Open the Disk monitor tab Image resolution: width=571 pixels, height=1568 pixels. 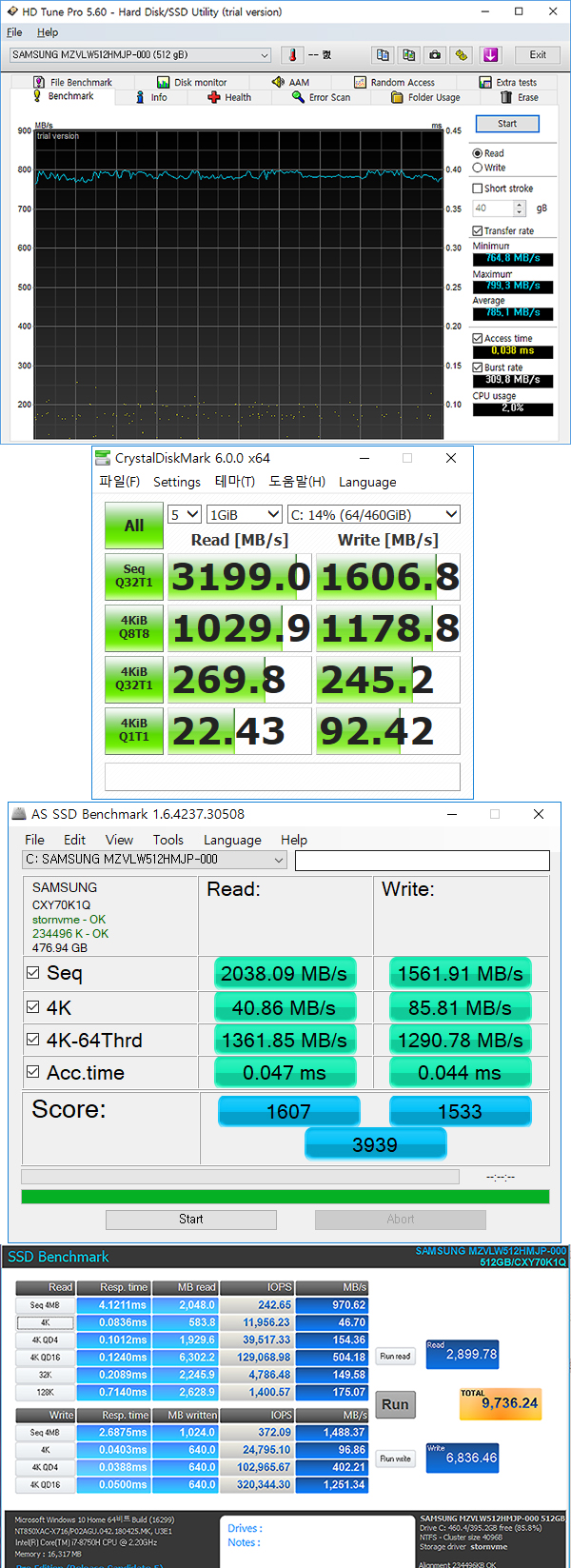tap(192, 83)
